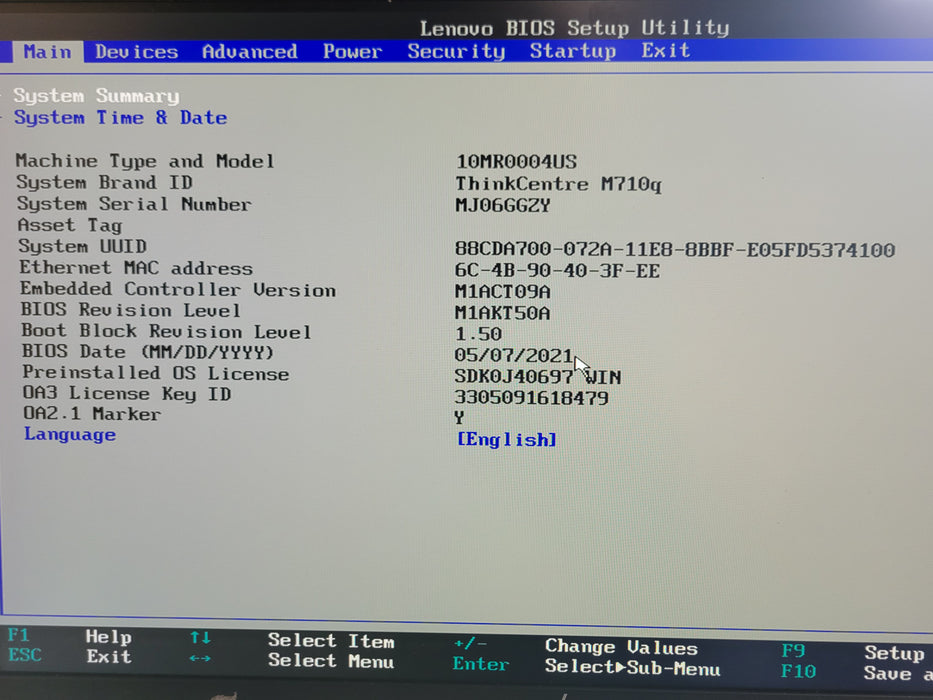Click BIOS revision value M1AKT50A
Viewport: 933px width, 700px height.
pyautogui.click(x=502, y=312)
